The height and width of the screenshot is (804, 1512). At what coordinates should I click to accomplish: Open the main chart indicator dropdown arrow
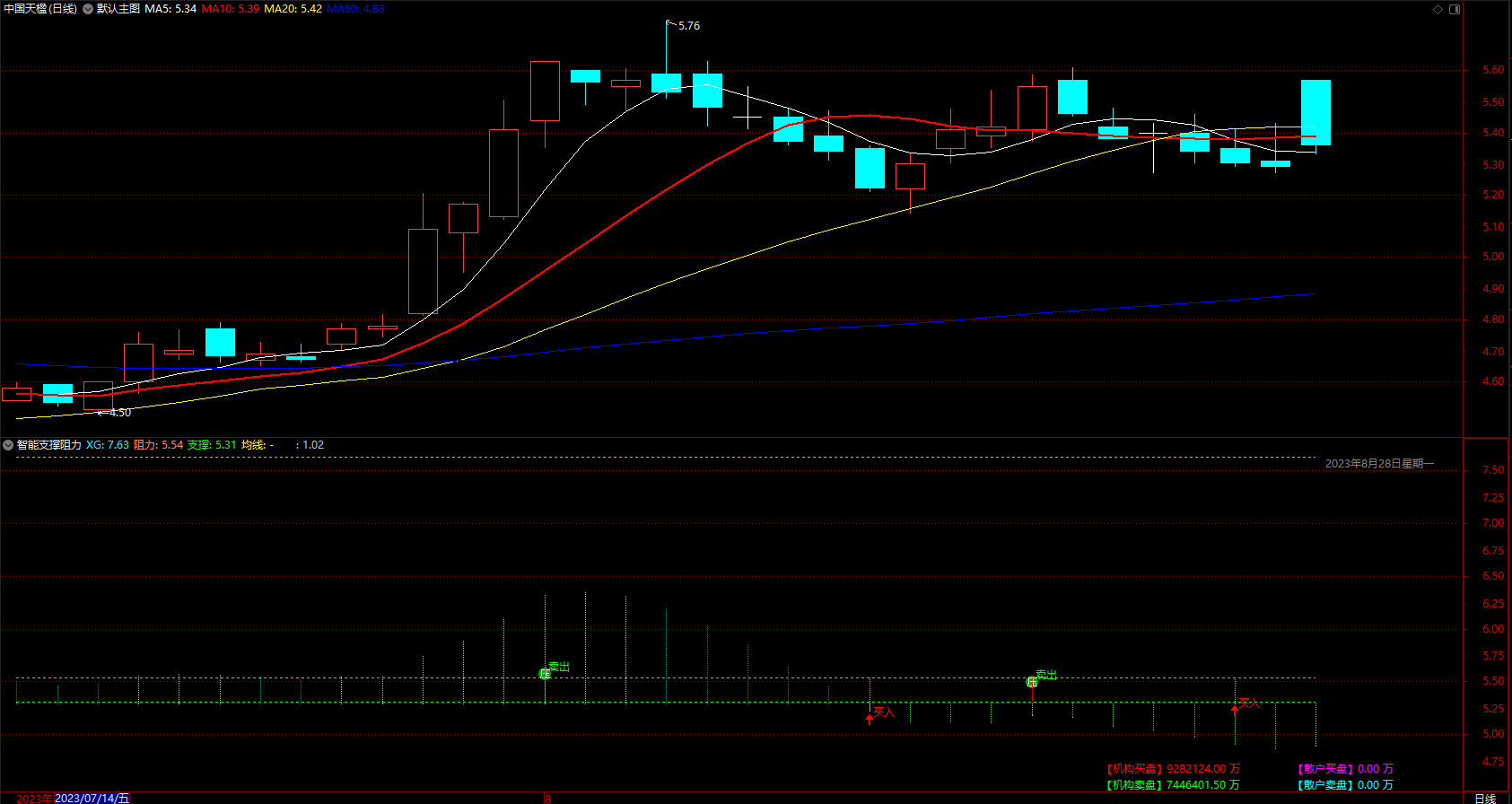tap(88, 9)
